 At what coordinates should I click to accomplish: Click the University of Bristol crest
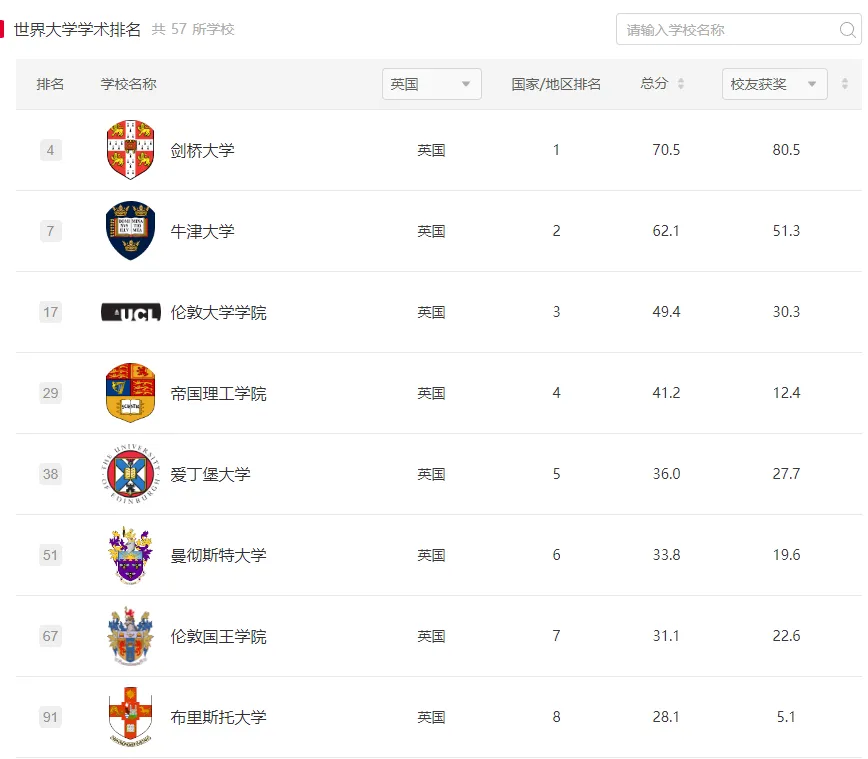130,716
